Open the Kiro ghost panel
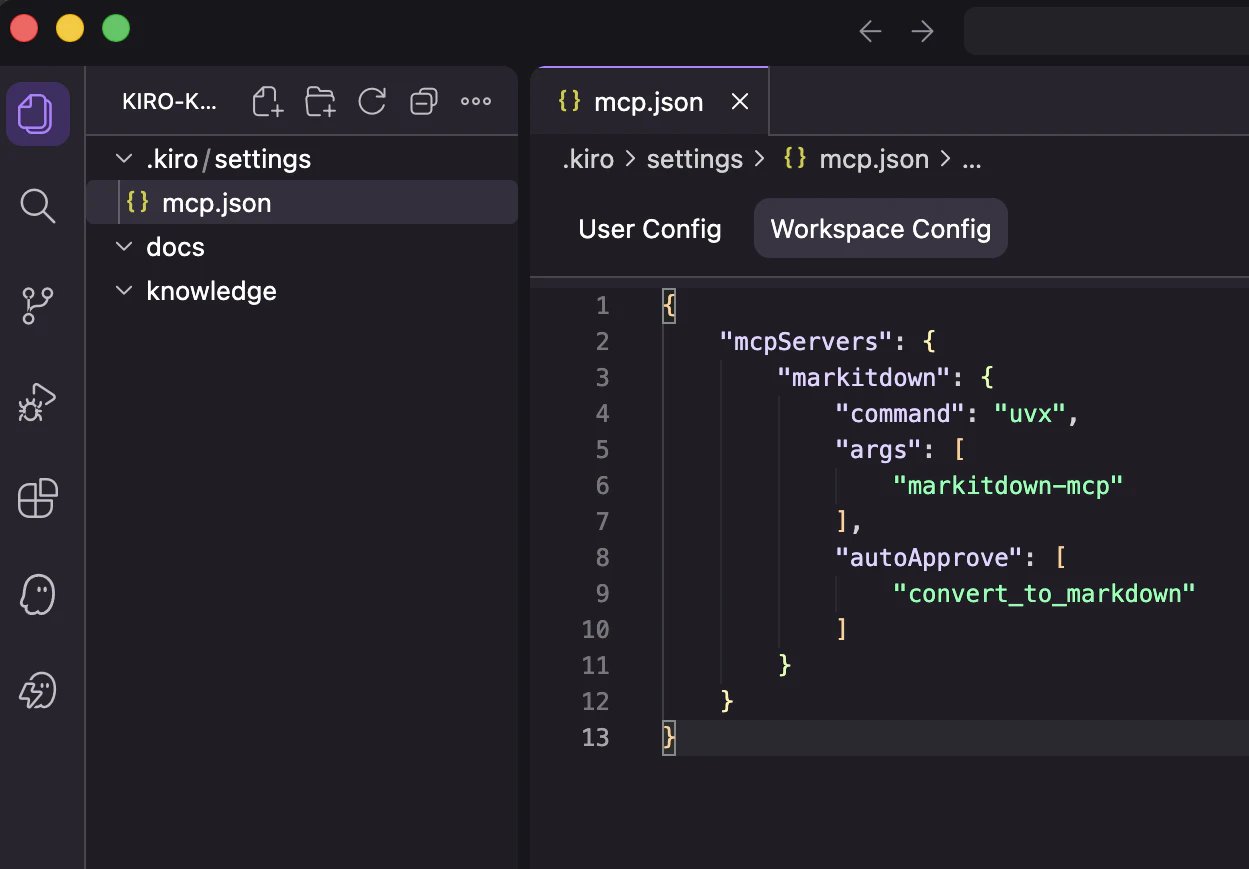This screenshot has height=869, width=1249. click(38, 595)
